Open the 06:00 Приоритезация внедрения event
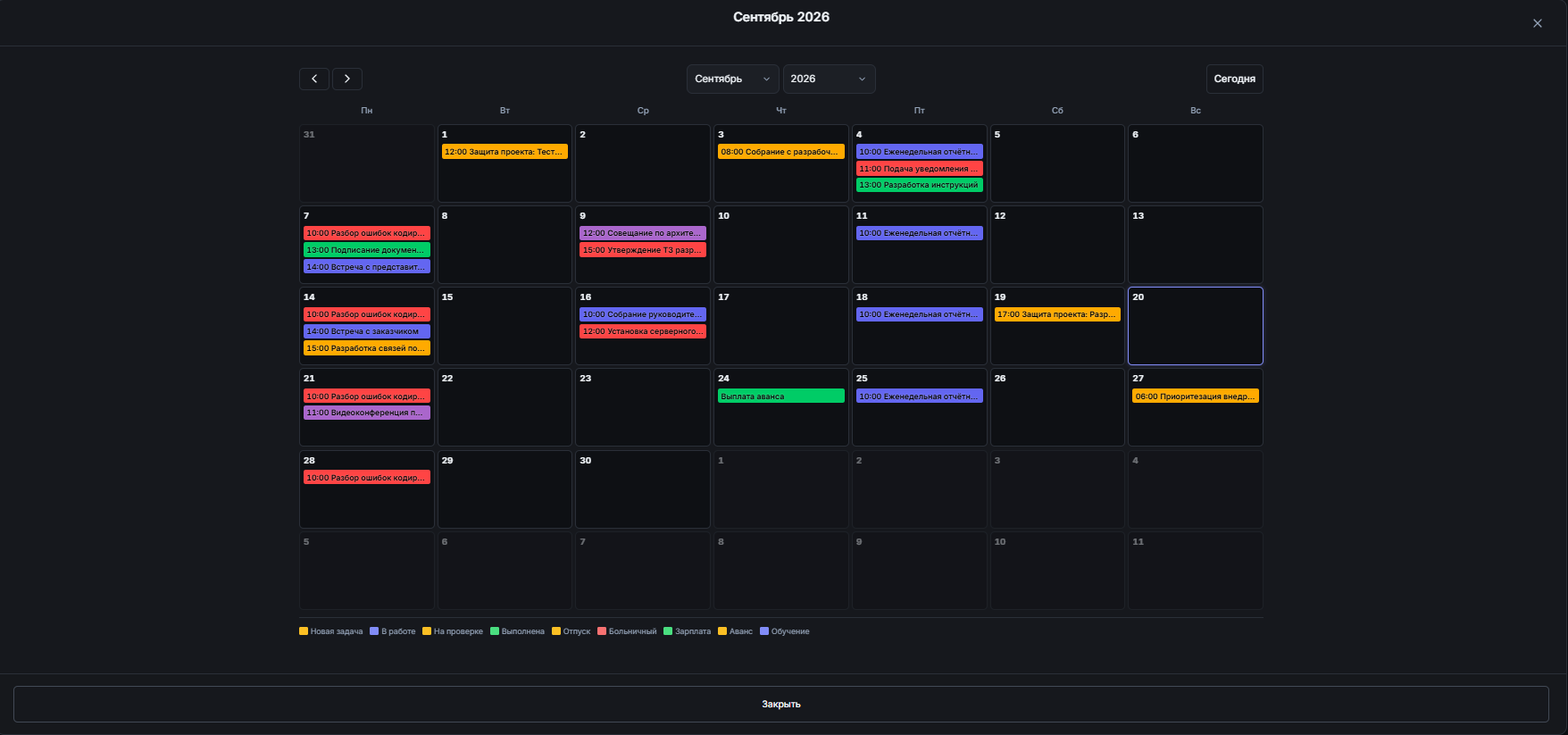Screen dimensions: 1568x735 pyautogui.click(x=1195, y=397)
